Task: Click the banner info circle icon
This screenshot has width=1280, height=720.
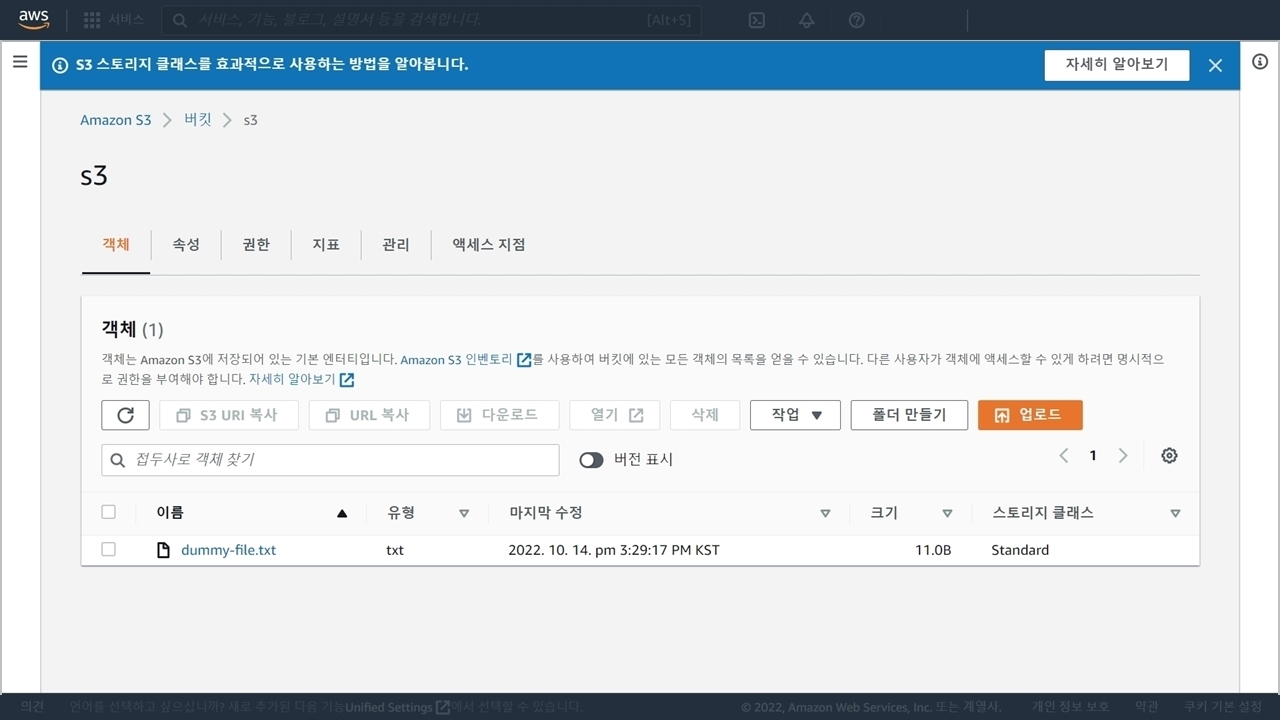Action: (60, 65)
